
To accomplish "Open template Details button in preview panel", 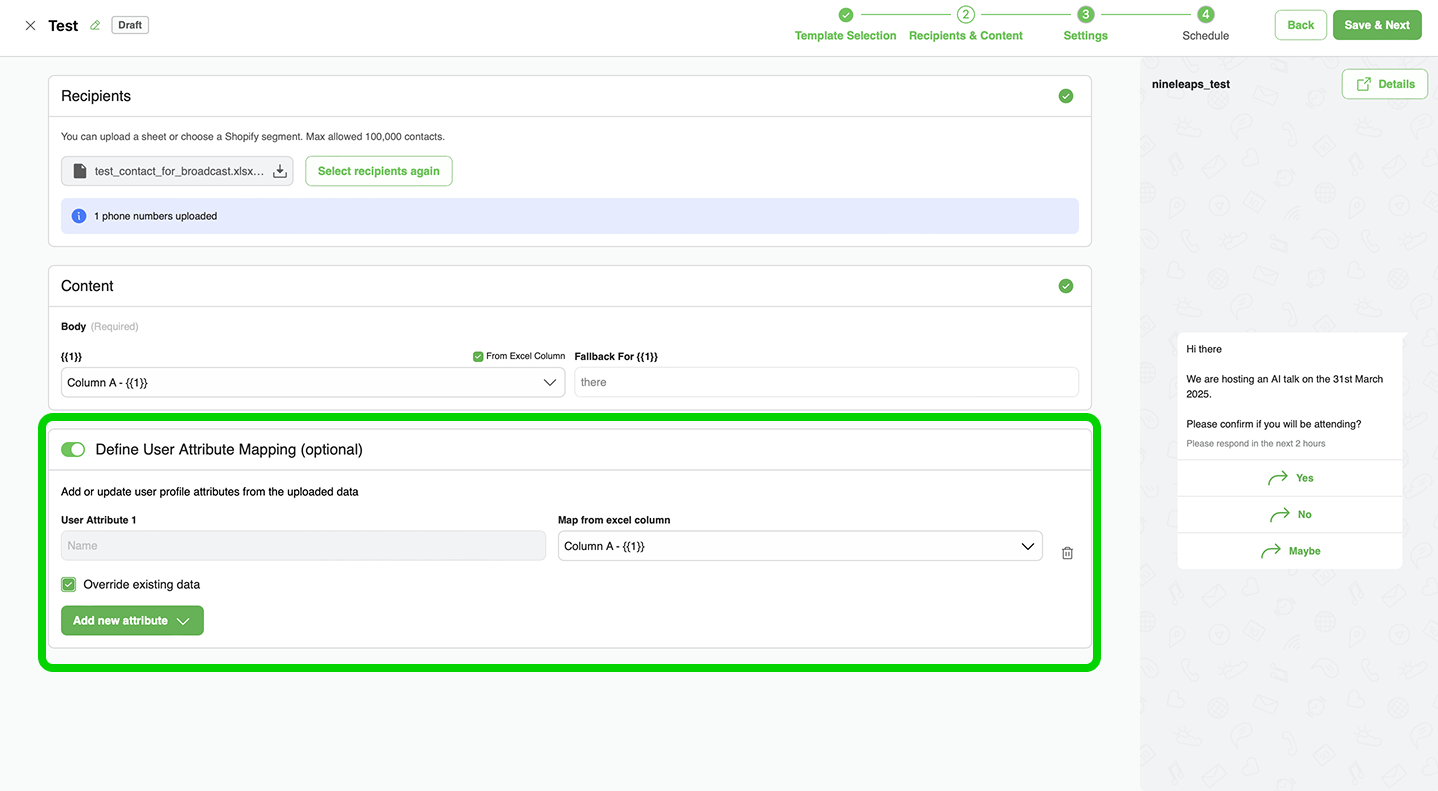I will click(1384, 84).
